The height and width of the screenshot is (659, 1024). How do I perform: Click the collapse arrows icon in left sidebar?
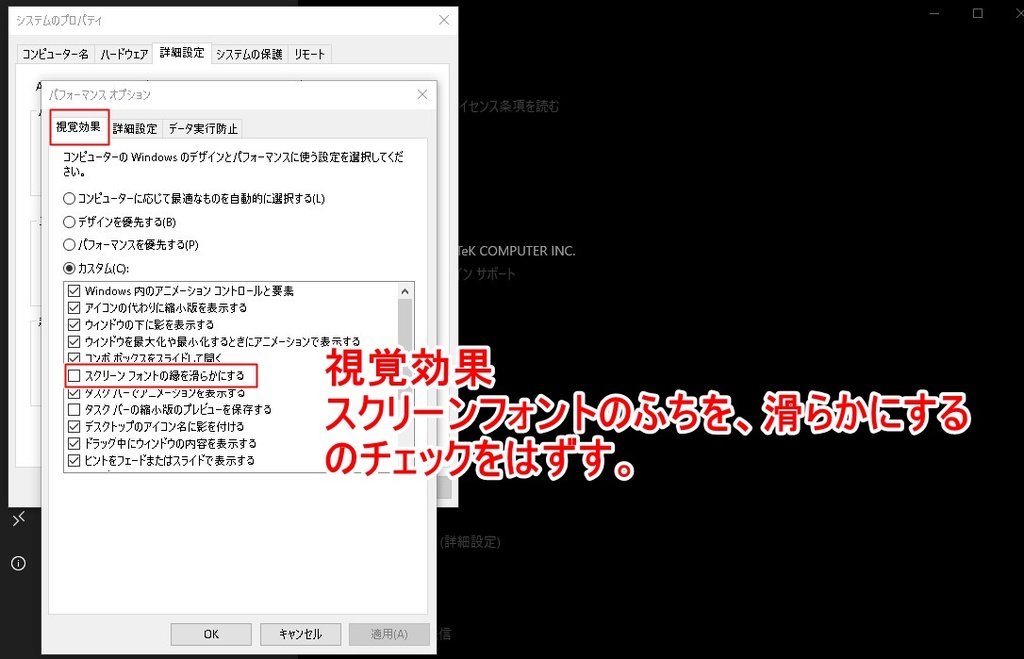(18, 518)
